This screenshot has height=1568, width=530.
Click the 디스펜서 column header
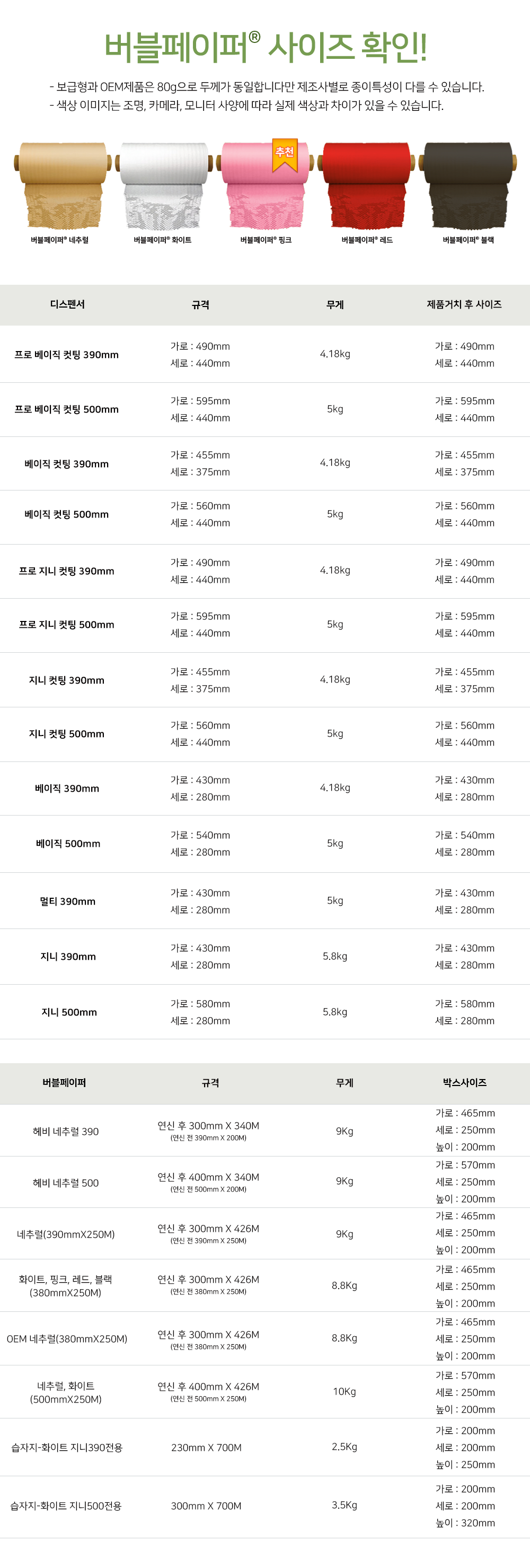(67, 304)
